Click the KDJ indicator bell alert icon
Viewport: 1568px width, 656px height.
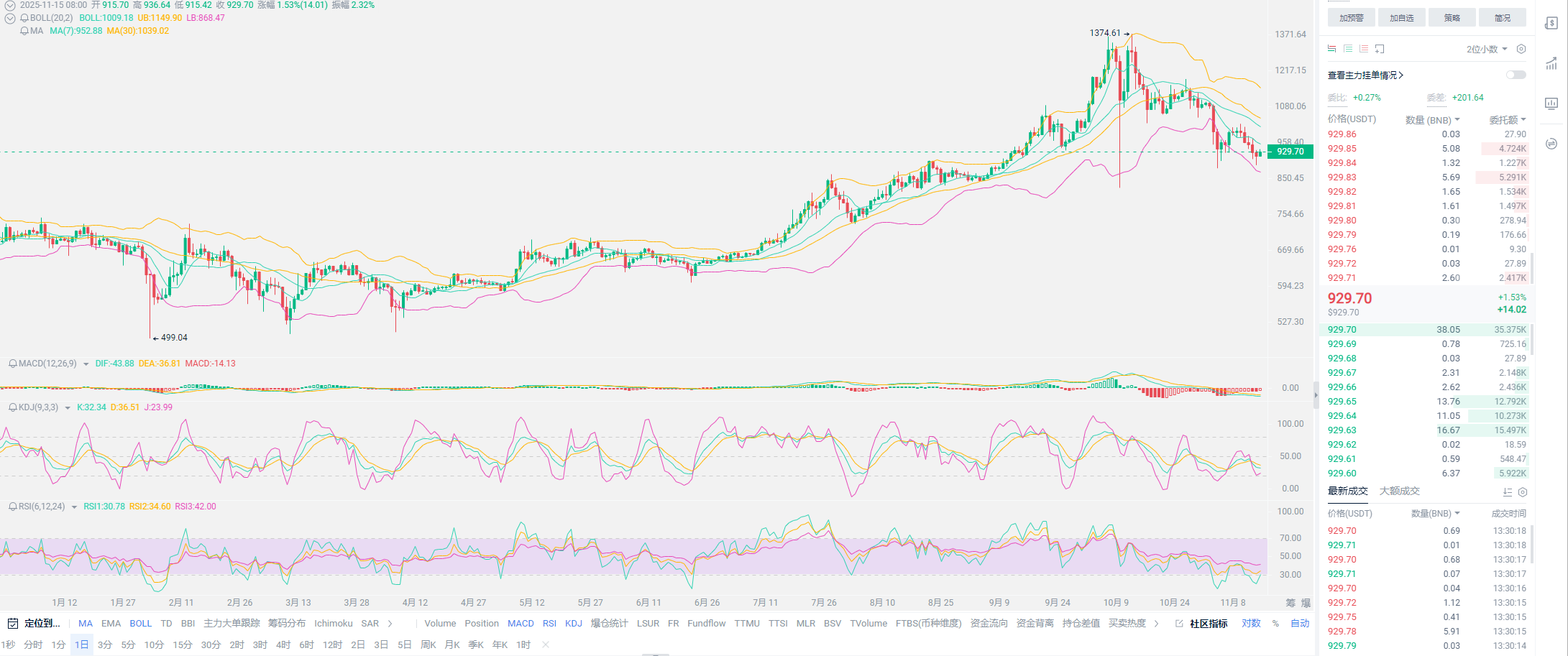click(13, 407)
